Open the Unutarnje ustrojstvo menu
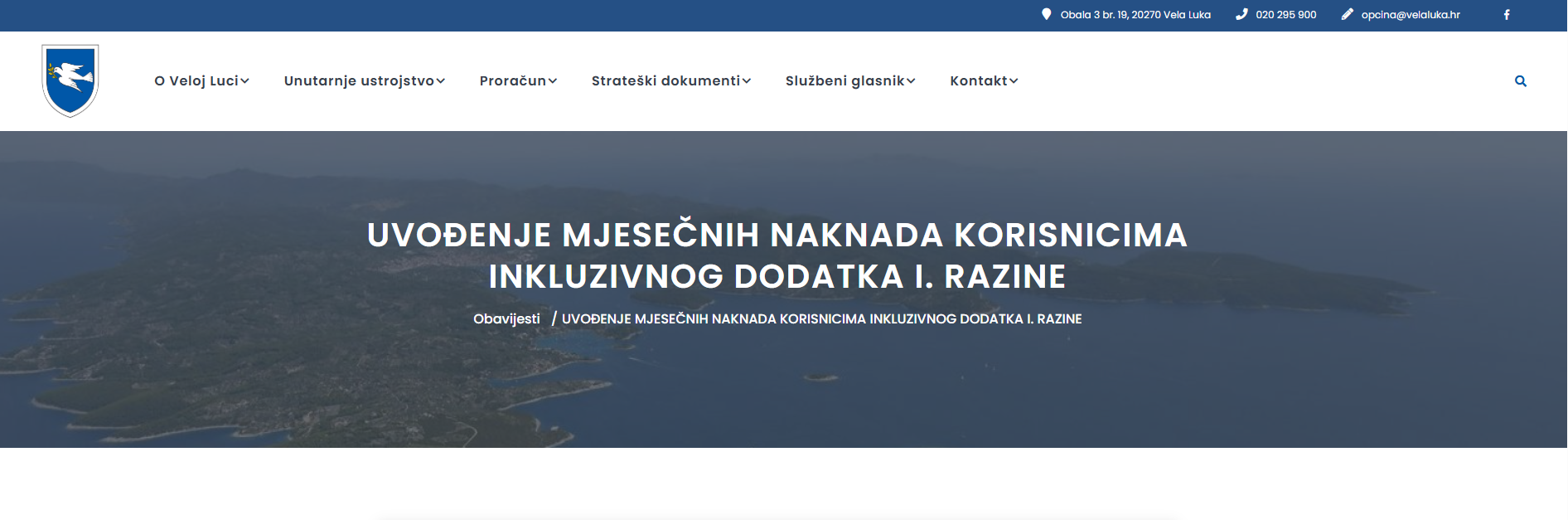The height and width of the screenshot is (520, 1568). tap(359, 80)
